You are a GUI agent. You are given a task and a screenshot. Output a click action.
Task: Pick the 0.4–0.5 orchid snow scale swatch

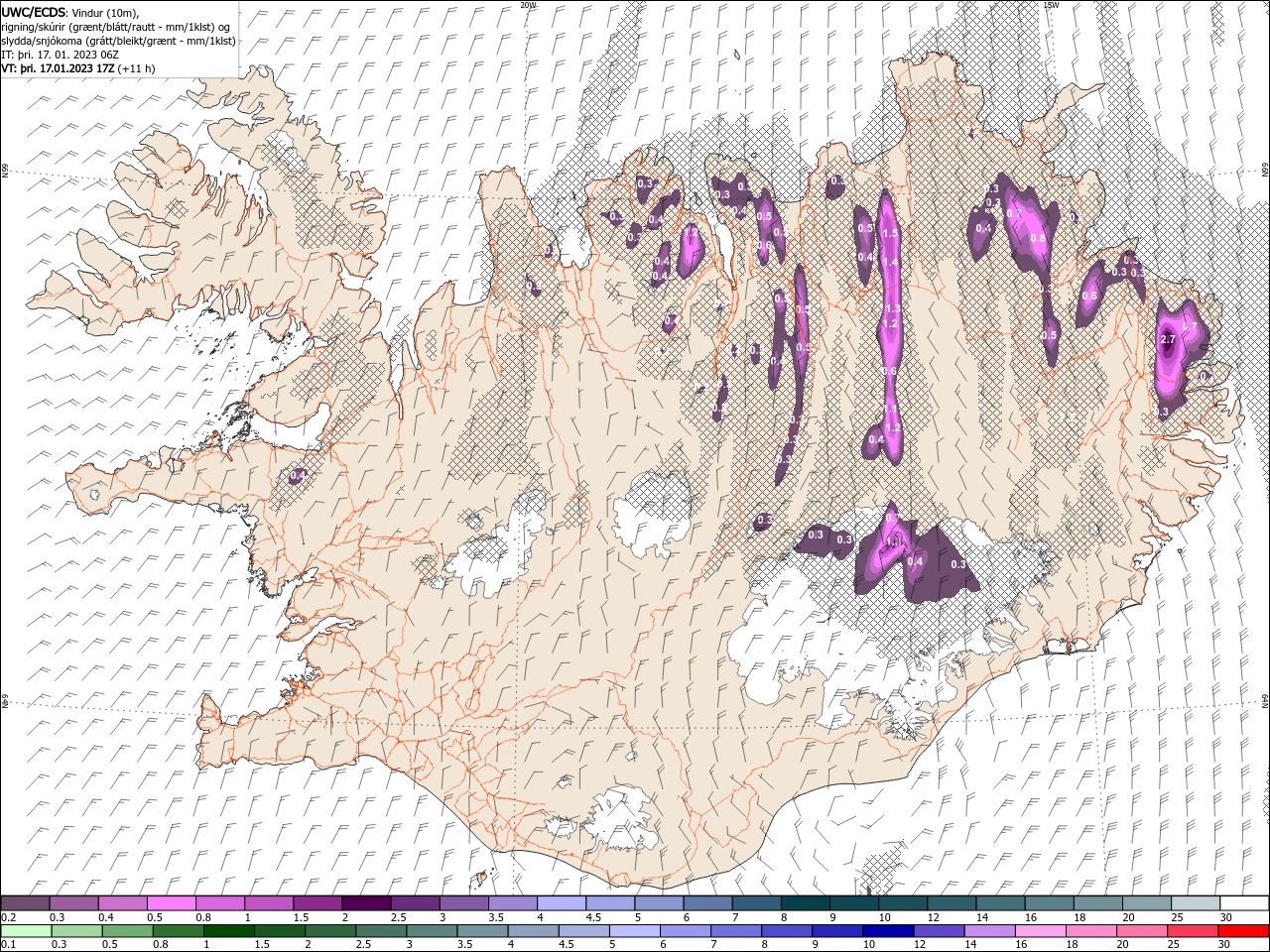click(123, 903)
